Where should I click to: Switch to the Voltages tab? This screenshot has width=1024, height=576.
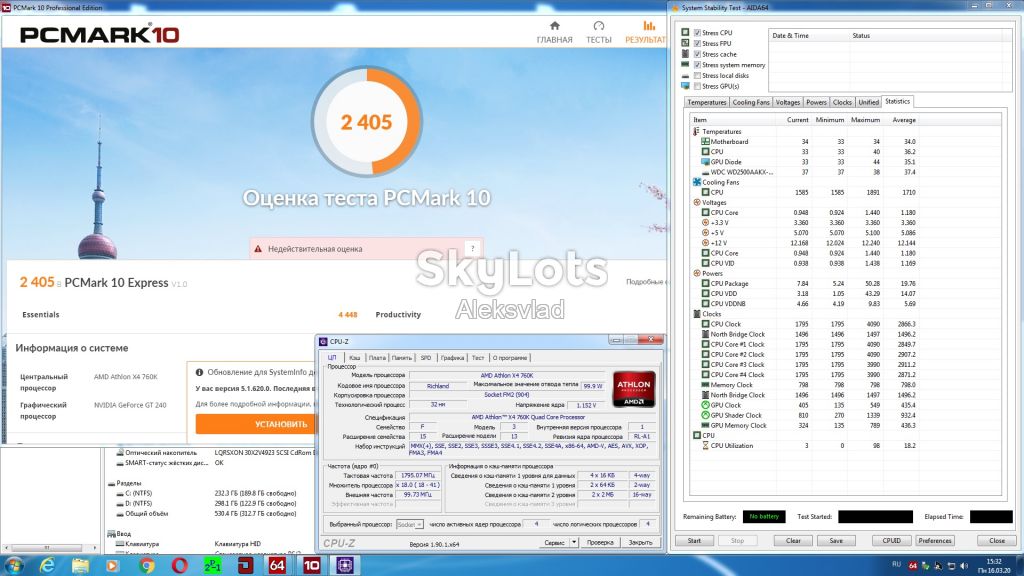pyautogui.click(x=788, y=102)
